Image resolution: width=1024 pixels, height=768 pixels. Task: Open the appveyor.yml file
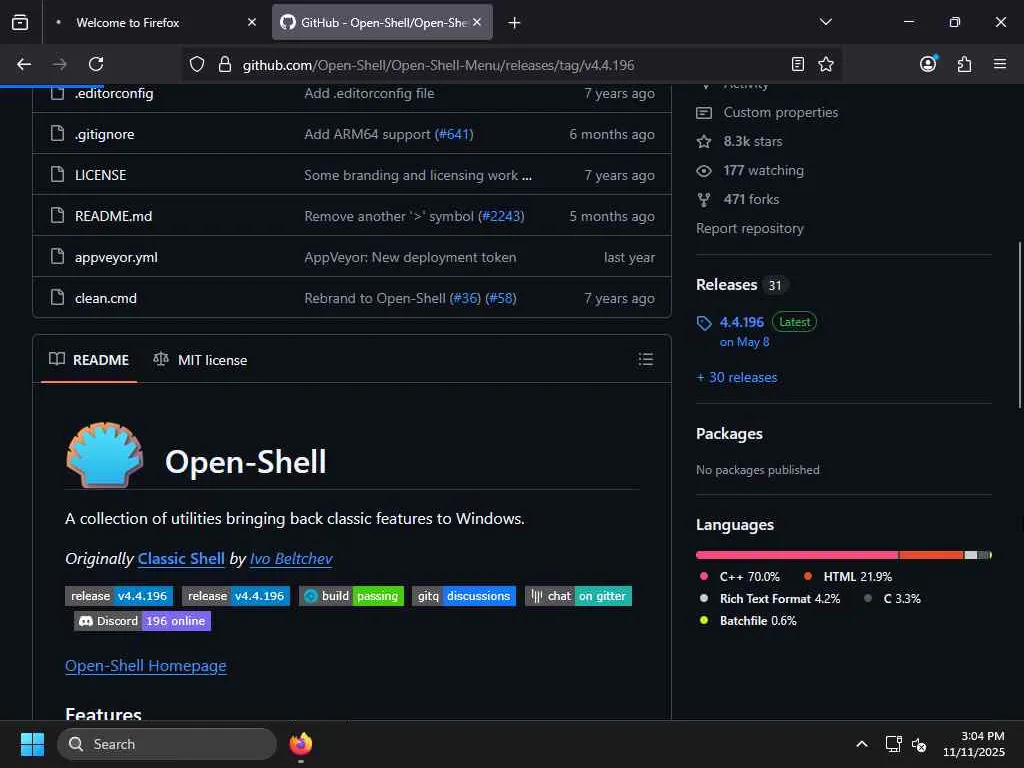[116, 257]
